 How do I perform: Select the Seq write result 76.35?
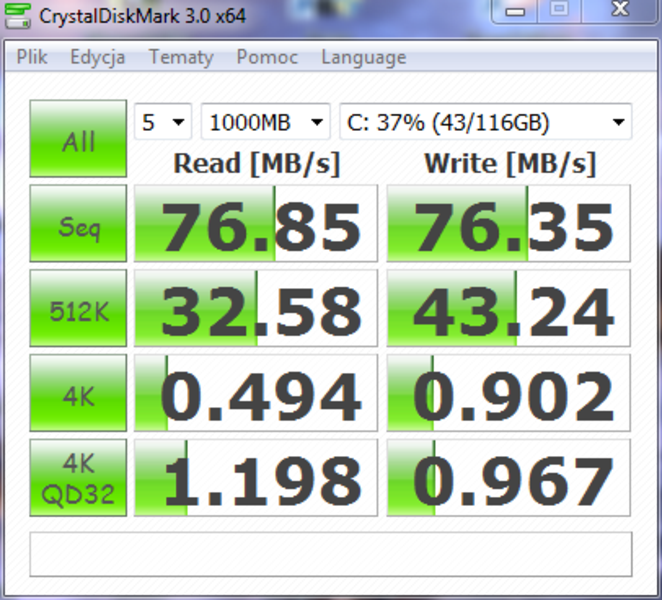coord(508,223)
